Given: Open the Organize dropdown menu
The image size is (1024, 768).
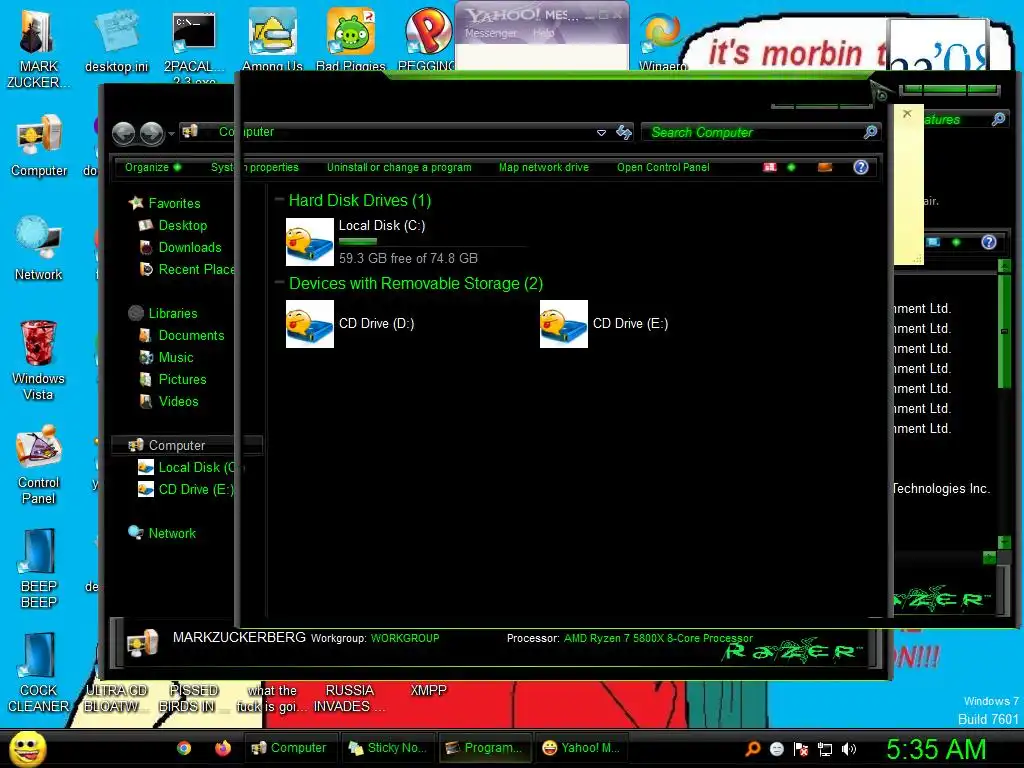Looking at the screenshot, I should [153, 167].
